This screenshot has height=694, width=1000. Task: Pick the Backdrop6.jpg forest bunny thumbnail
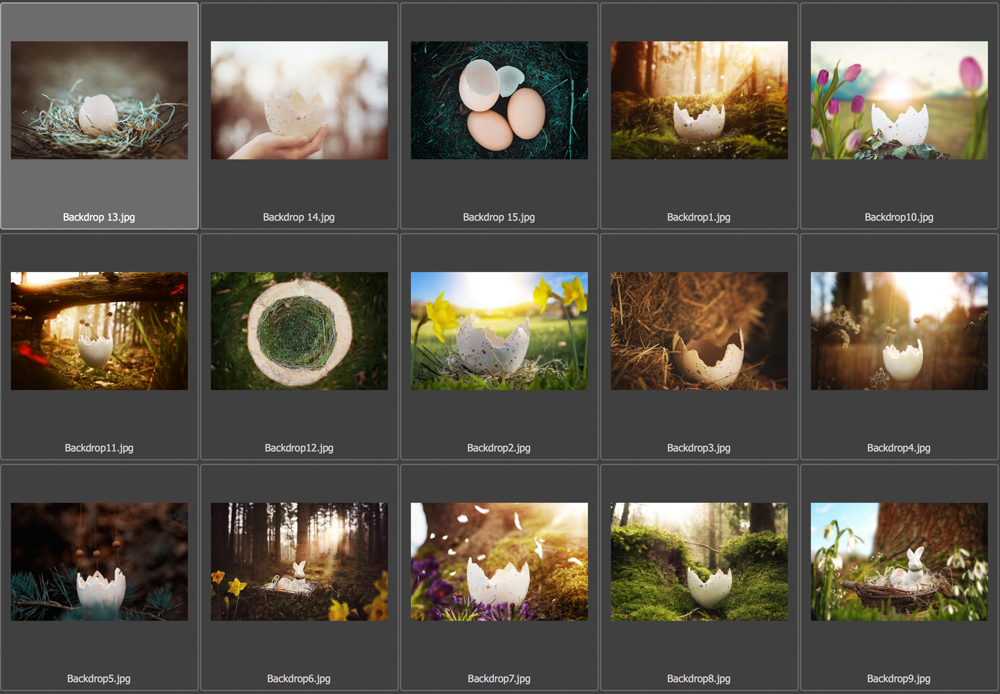(x=299, y=561)
